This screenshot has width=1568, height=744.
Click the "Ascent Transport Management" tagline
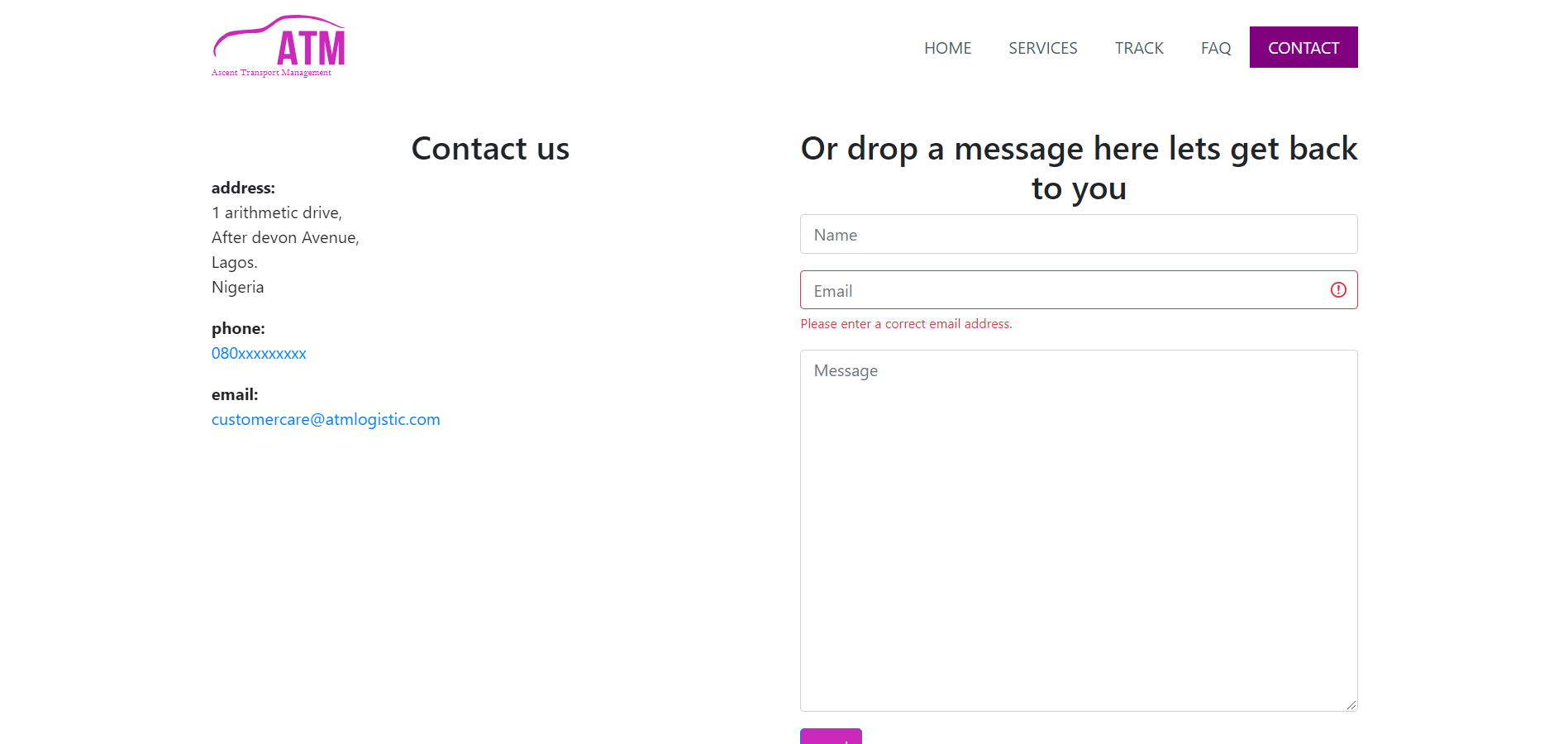click(271, 73)
